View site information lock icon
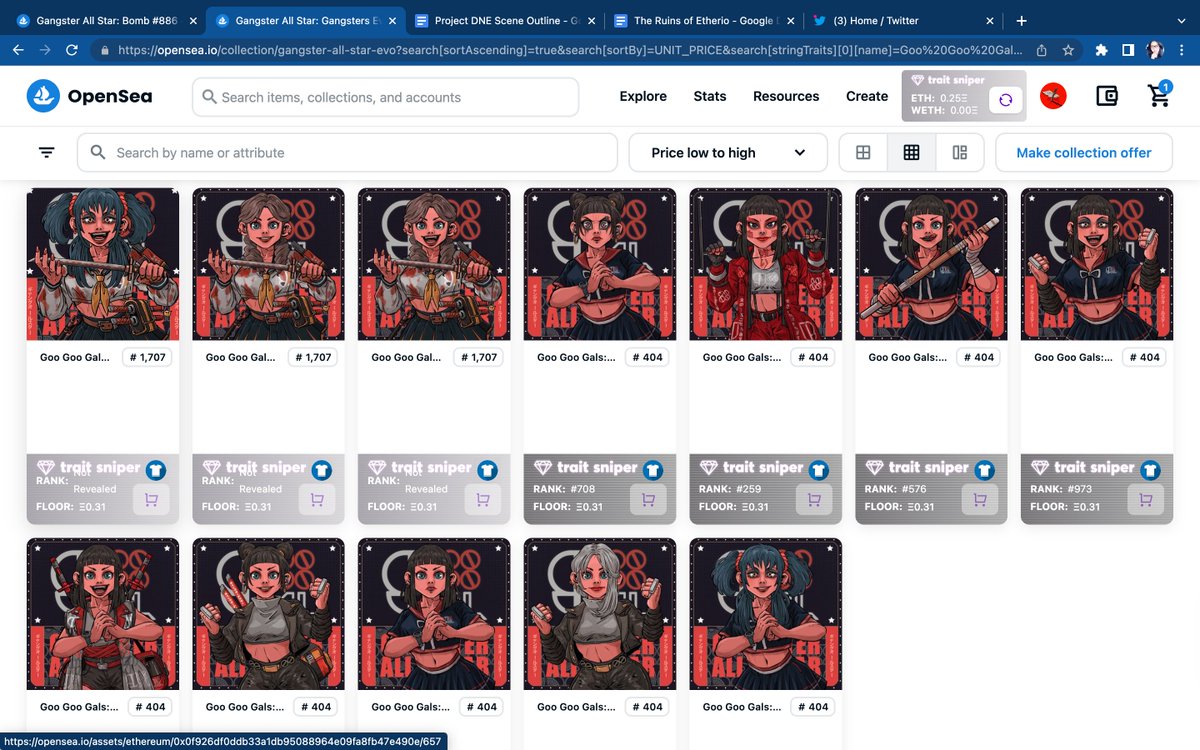Viewport: 1200px width, 750px height. pyautogui.click(x=104, y=49)
